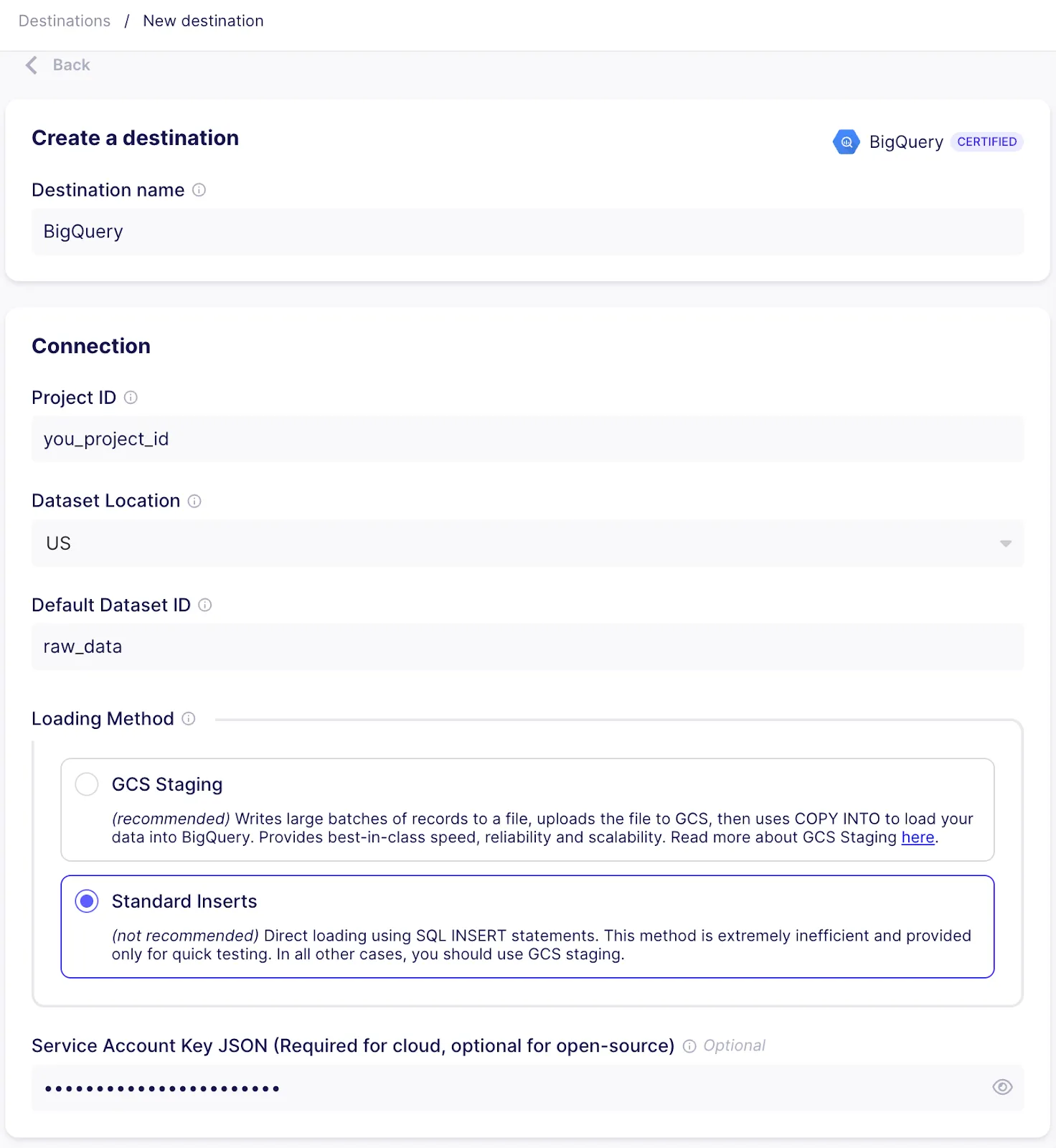This screenshot has width=1056, height=1148.
Task: Click the Back arrow chevron icon
Action: coord(32,65)
